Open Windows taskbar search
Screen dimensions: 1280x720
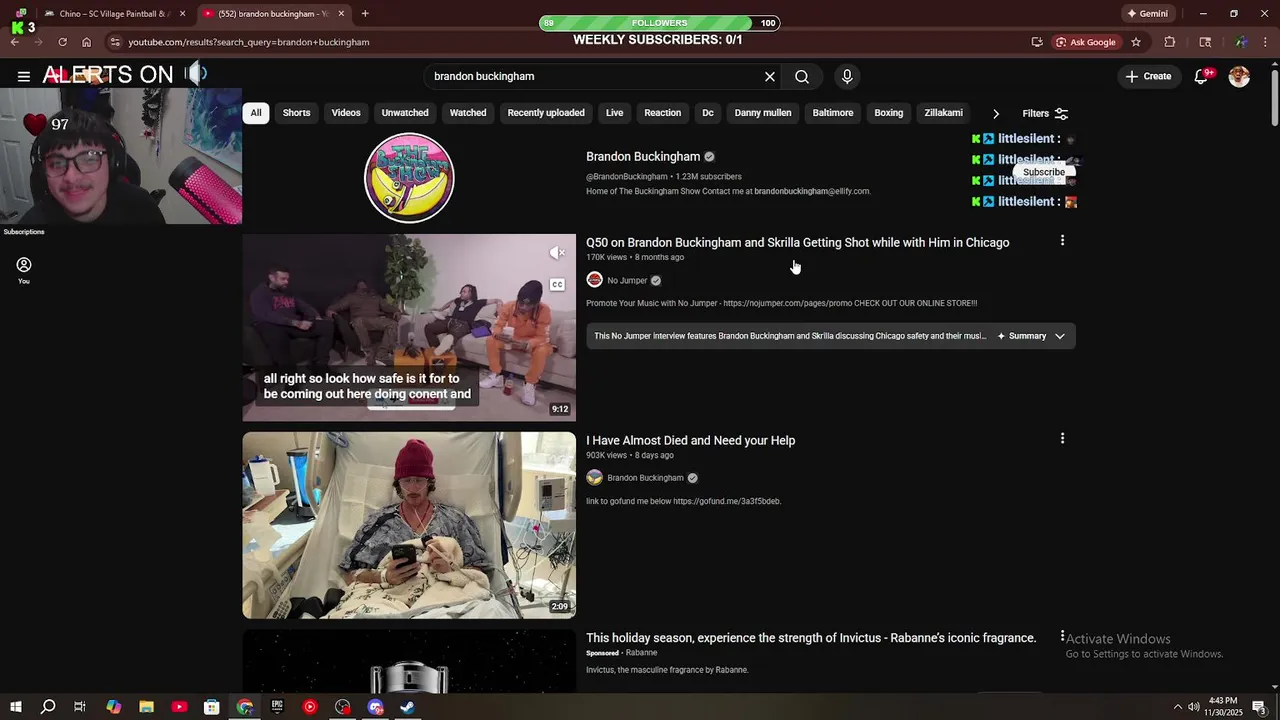point(47,707)
